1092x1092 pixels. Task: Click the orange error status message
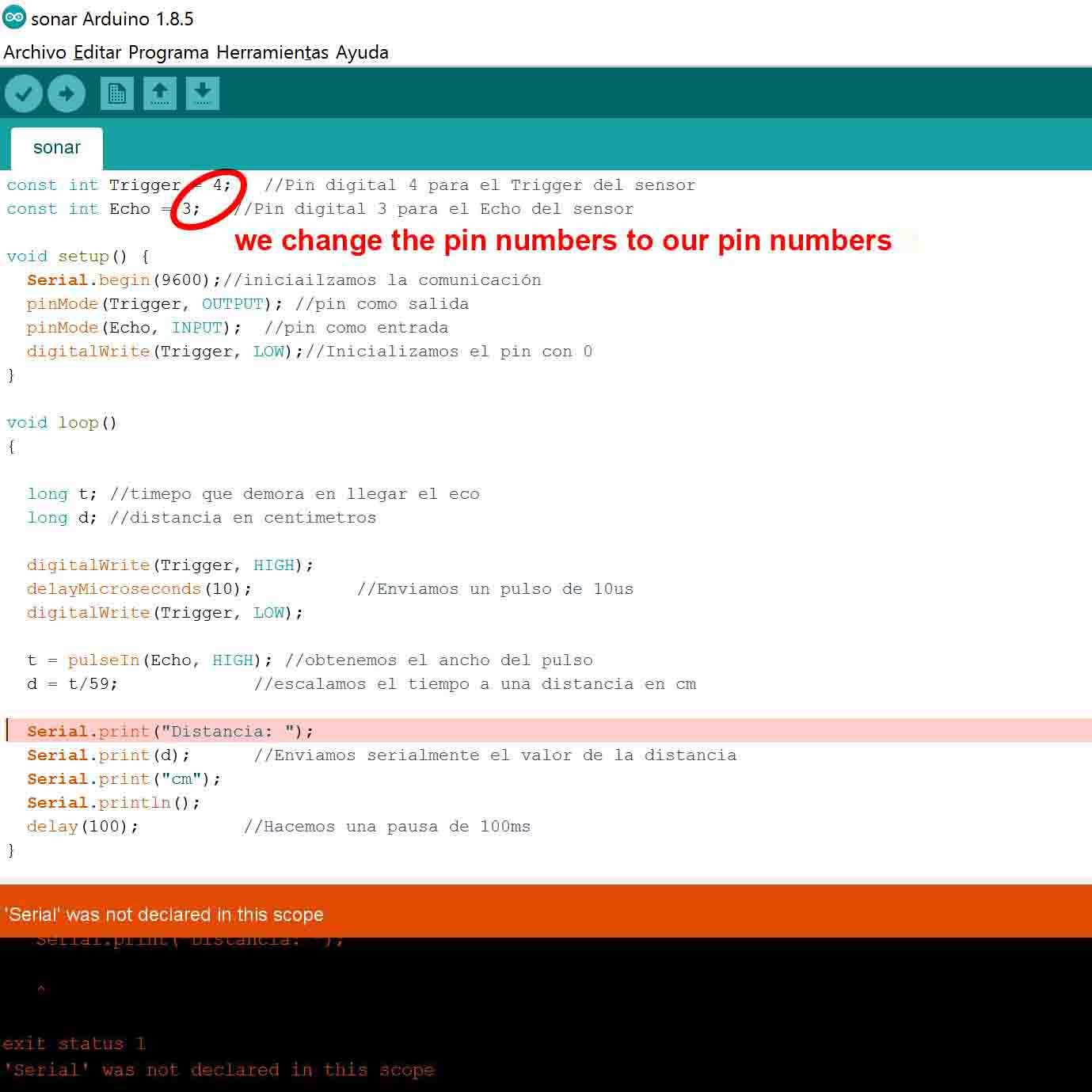[x=164, y=915]
